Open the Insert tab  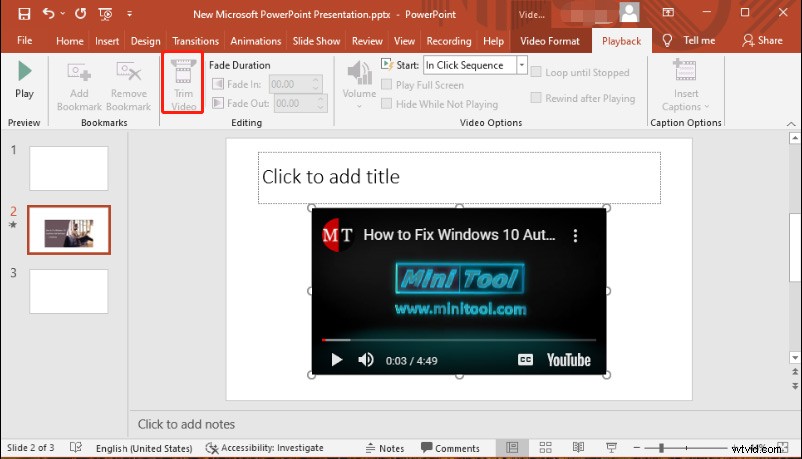[x=107, y=41]
